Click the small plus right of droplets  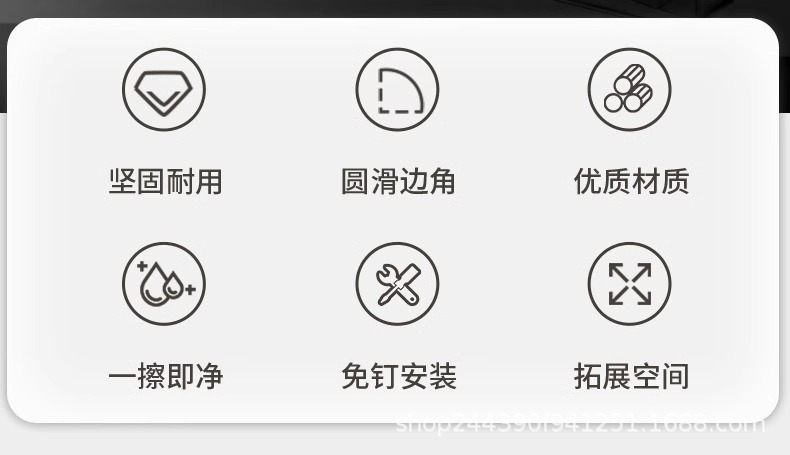(x=190, y=289)
